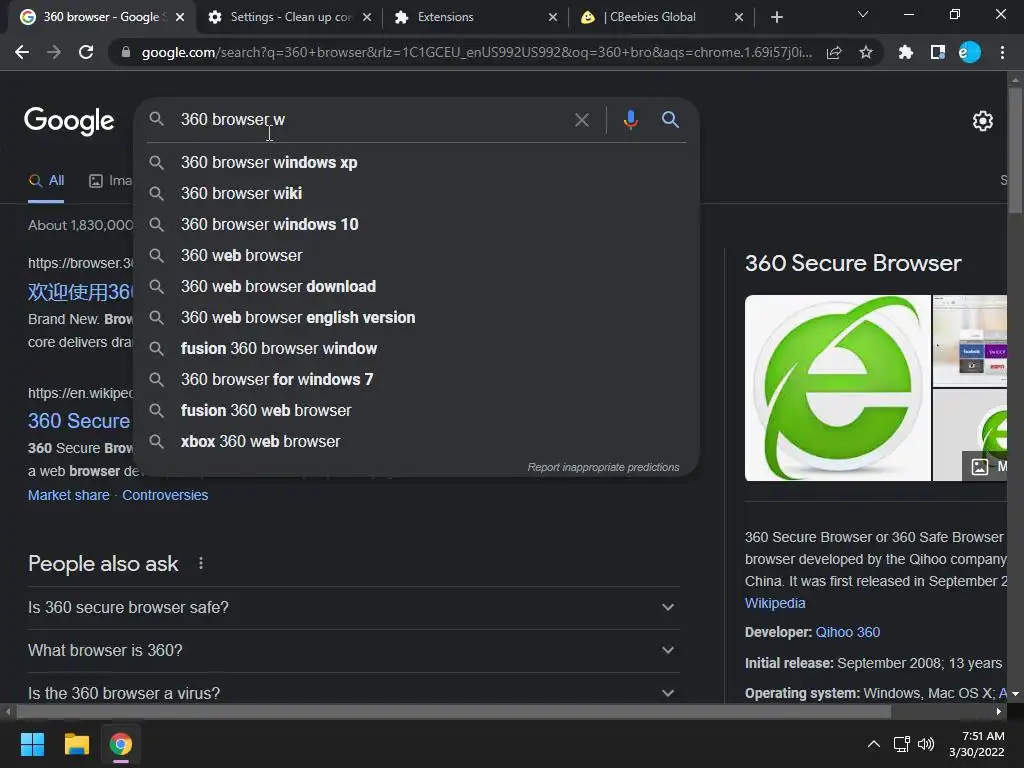Open the Controversies sublink
The width and height of the screenshot is (1024, 768).
tap(165, 495)
